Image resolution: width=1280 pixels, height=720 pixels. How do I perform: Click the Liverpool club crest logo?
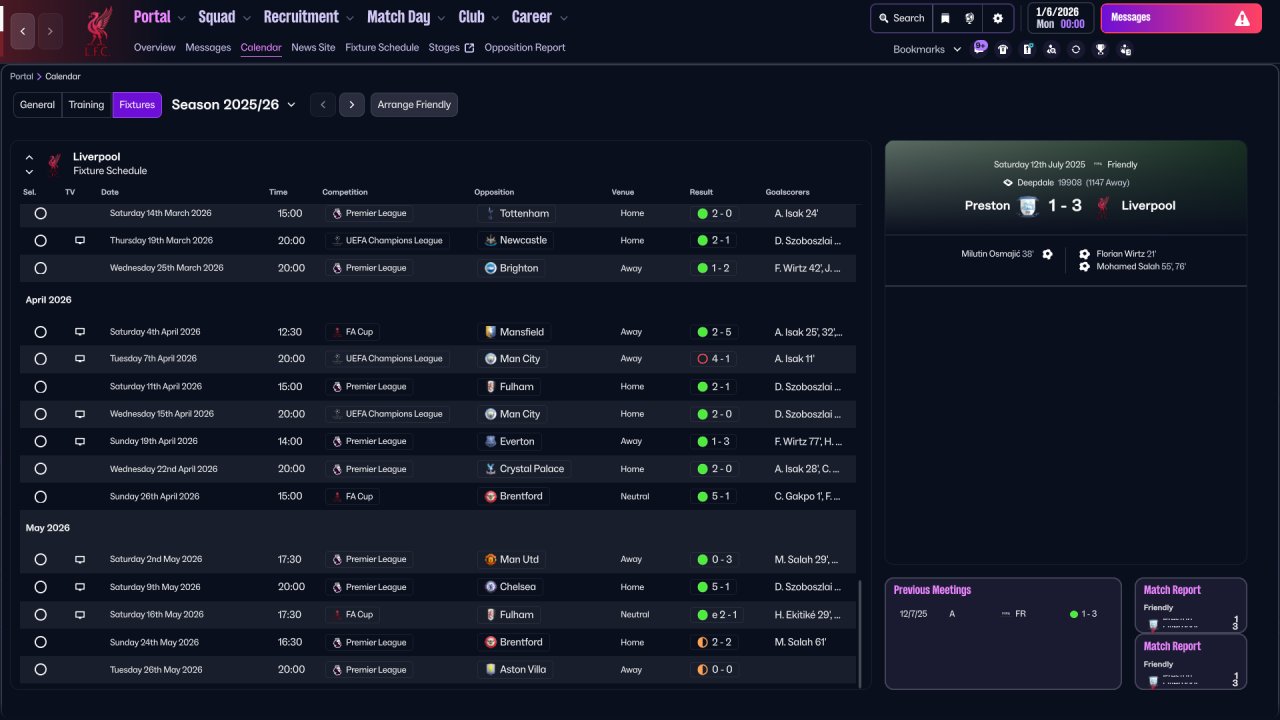[x=97, y=30]
